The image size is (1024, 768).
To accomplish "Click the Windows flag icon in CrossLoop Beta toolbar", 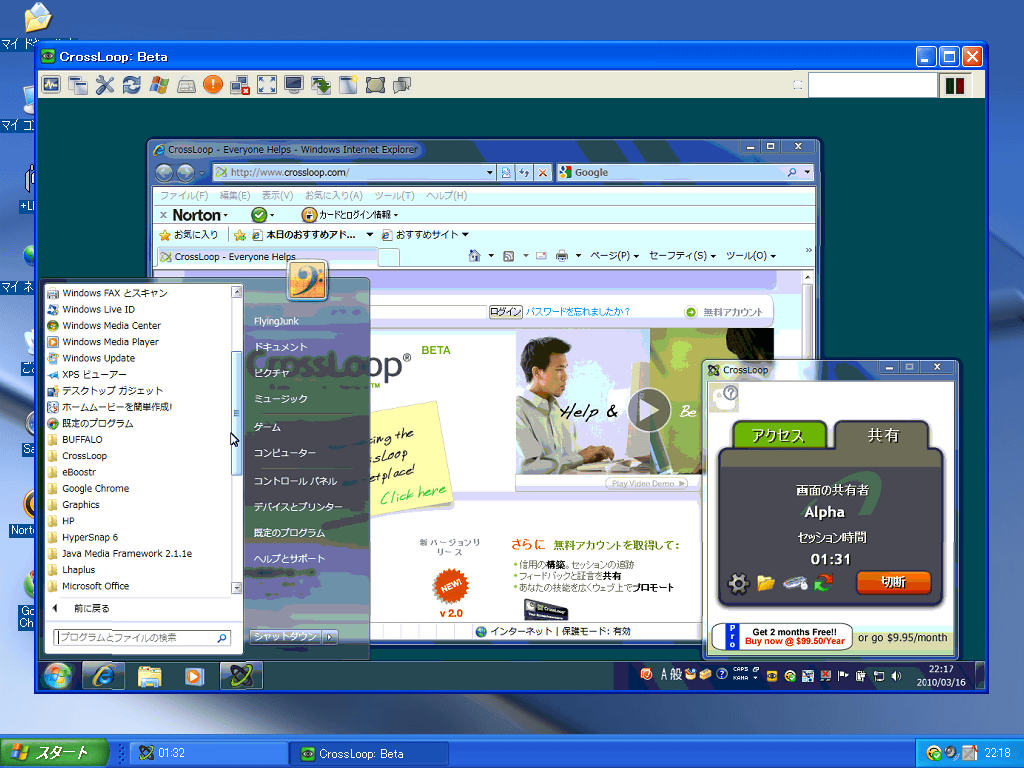I will (x=159, y=85).
